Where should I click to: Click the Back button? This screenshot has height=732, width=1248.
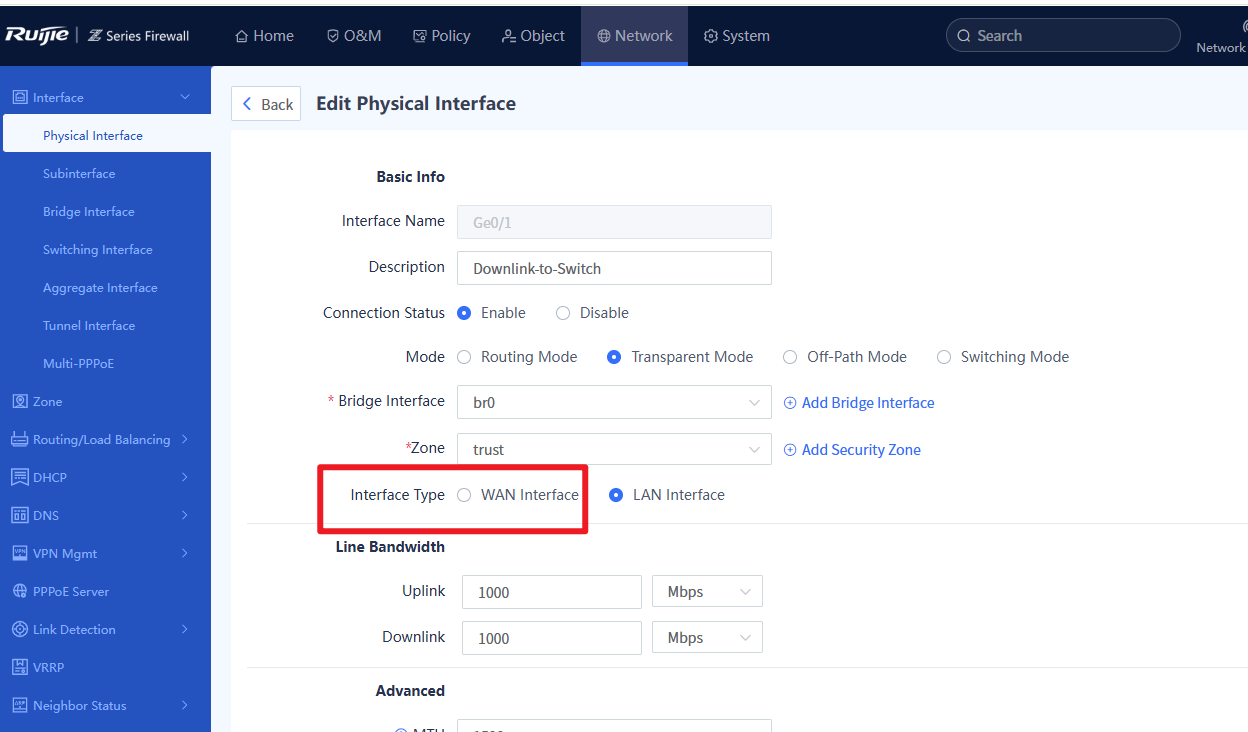coord(266,104)
